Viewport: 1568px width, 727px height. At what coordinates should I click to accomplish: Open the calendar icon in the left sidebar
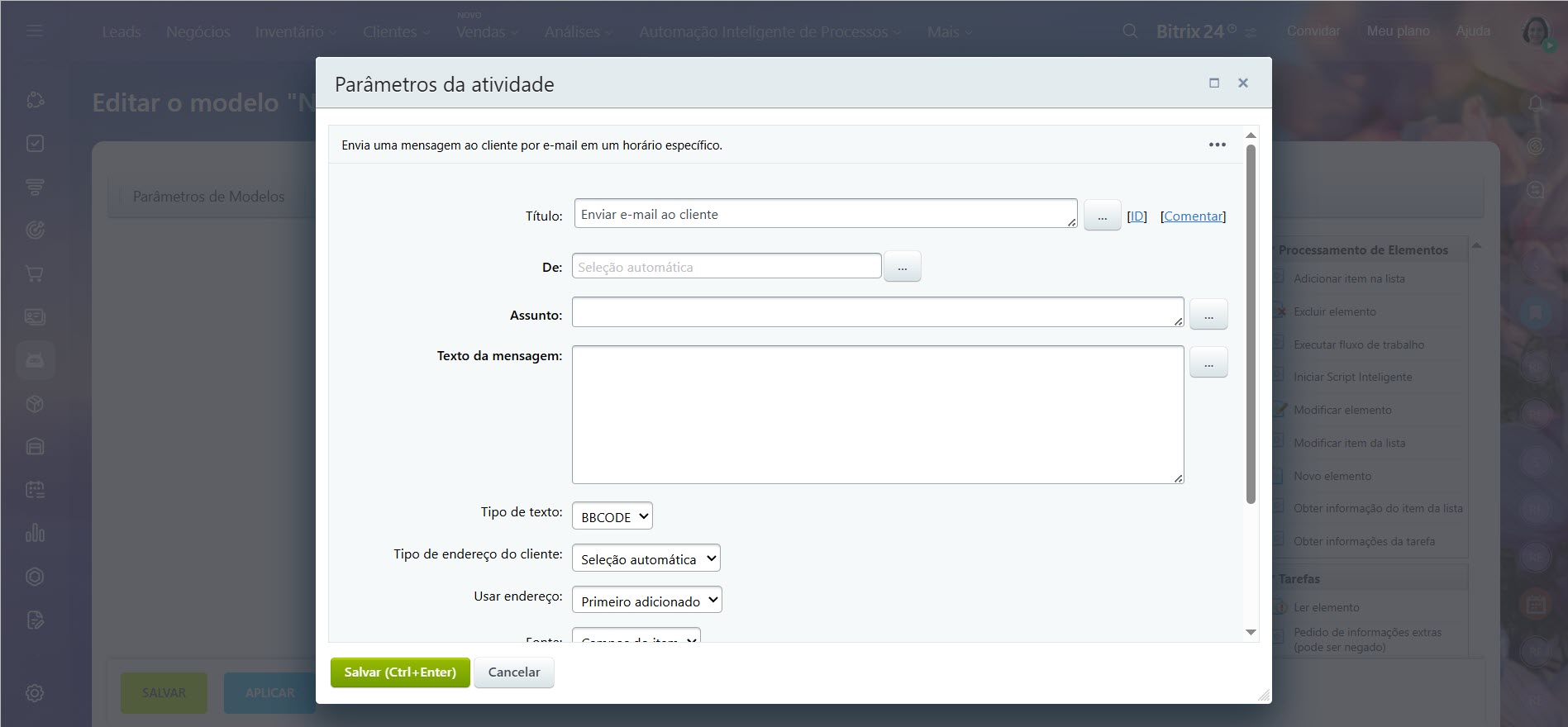click(35, 490)
